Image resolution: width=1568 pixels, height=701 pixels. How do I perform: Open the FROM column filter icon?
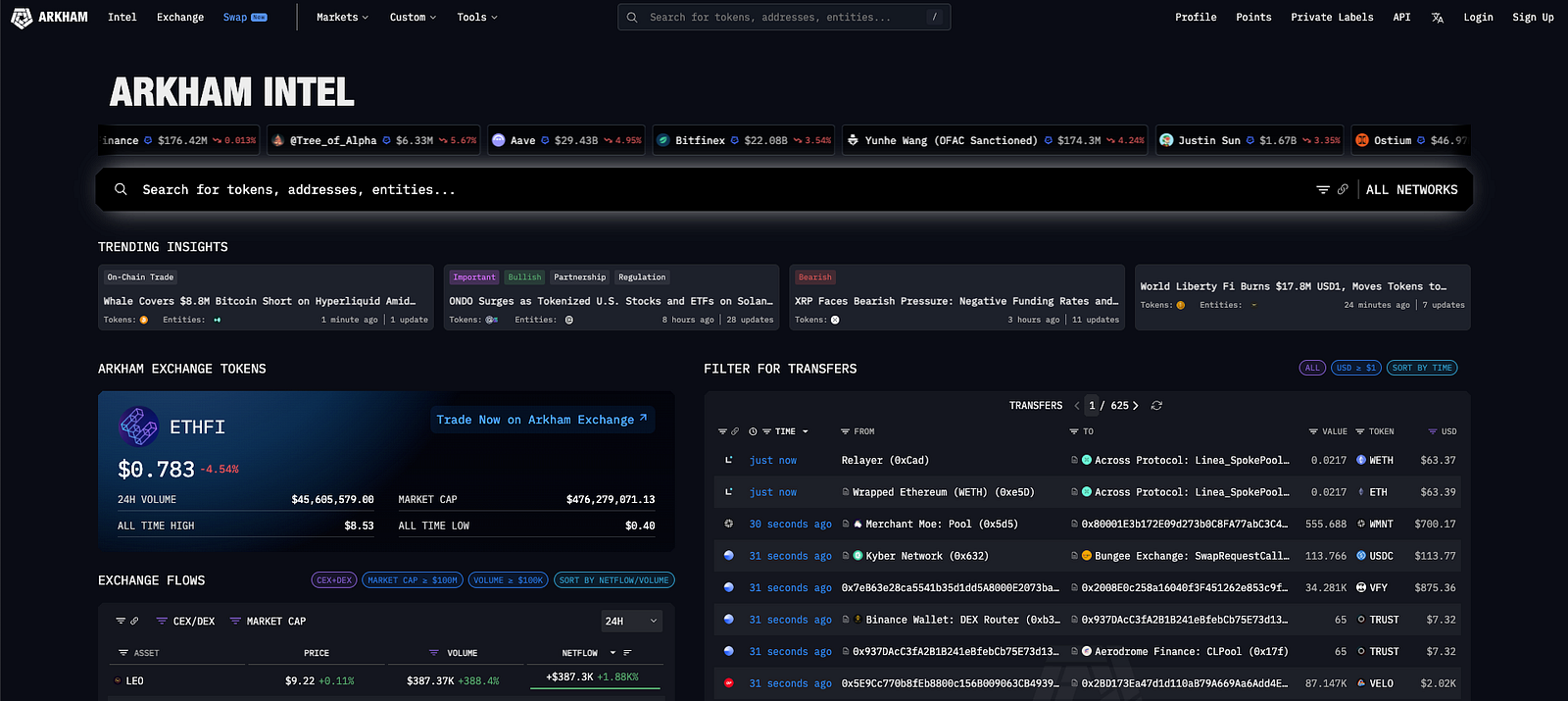[845, 431]
